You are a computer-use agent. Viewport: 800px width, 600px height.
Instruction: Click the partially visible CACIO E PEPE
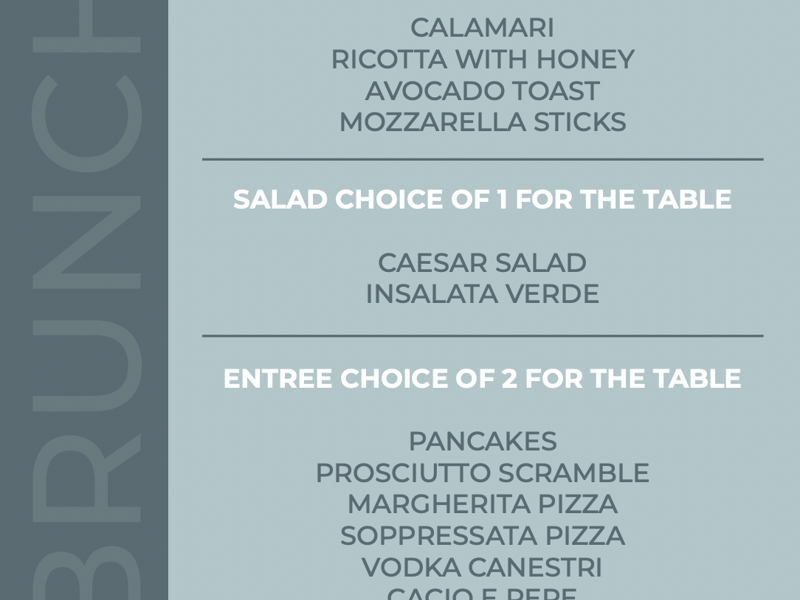pos(482,594)
